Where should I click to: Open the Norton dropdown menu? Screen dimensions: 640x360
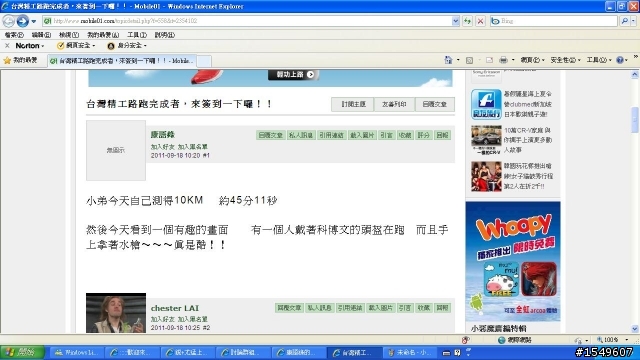point(30,46)
